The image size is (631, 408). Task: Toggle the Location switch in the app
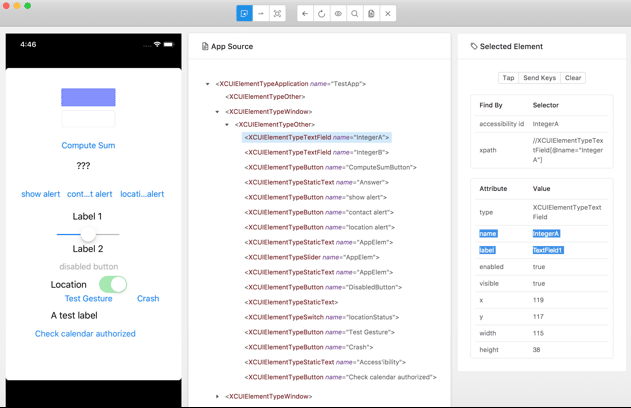(x=112, y=285)
